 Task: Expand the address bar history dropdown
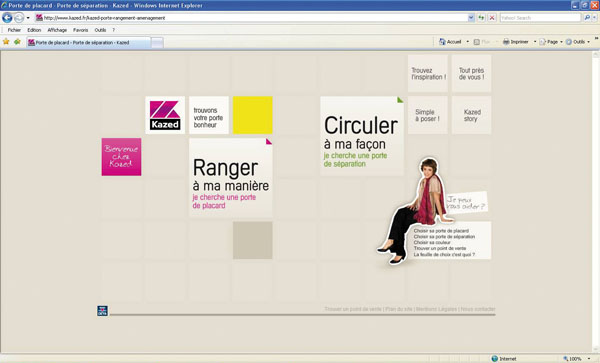471,18
